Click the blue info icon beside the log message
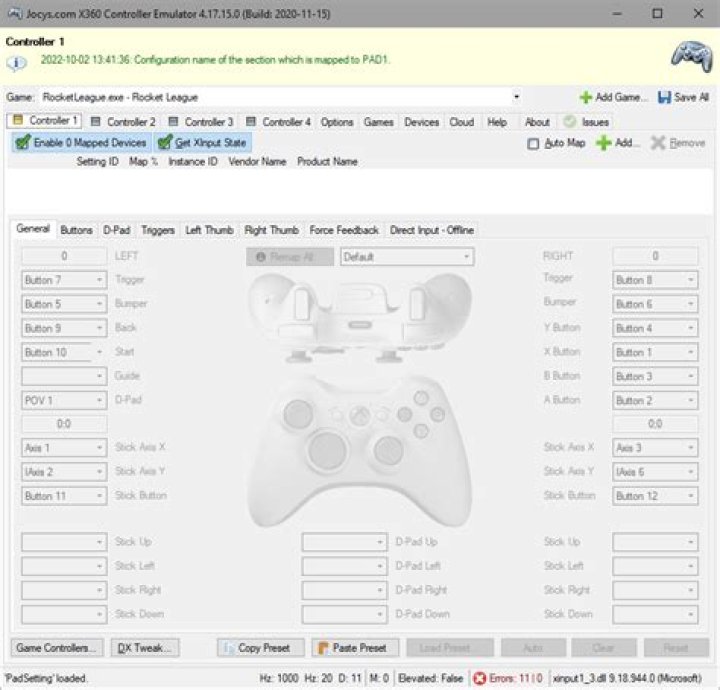Viewport: 720px width, 690px height. pos(17,61)
